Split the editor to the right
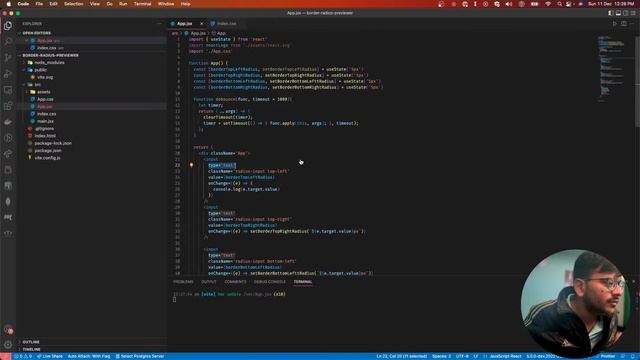Viewport: 640px width, 360px height. [624, 24]
